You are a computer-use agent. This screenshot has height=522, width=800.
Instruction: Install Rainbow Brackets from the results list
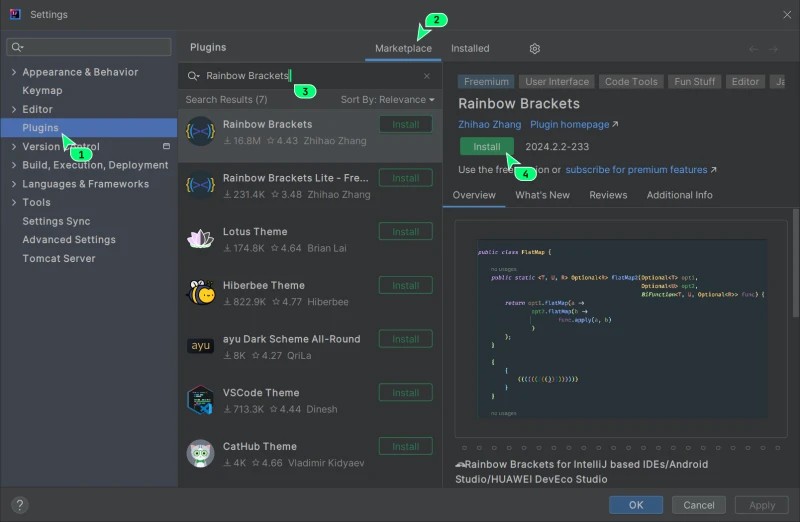tap(406, 124)
